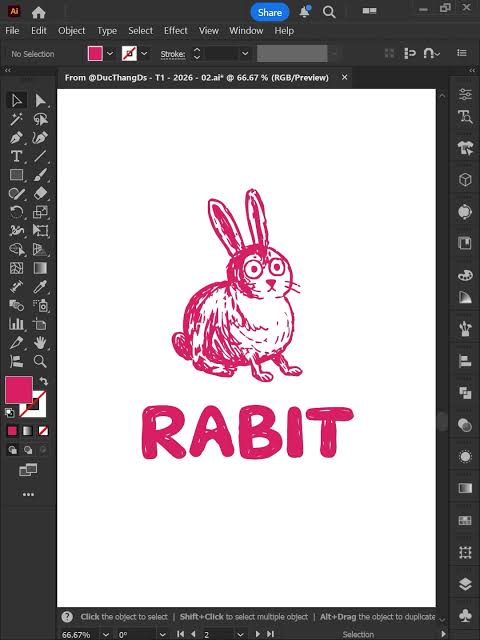The image size is (480, 640).
Task: Click the large fill color swatch
Action: click(19, 390)
